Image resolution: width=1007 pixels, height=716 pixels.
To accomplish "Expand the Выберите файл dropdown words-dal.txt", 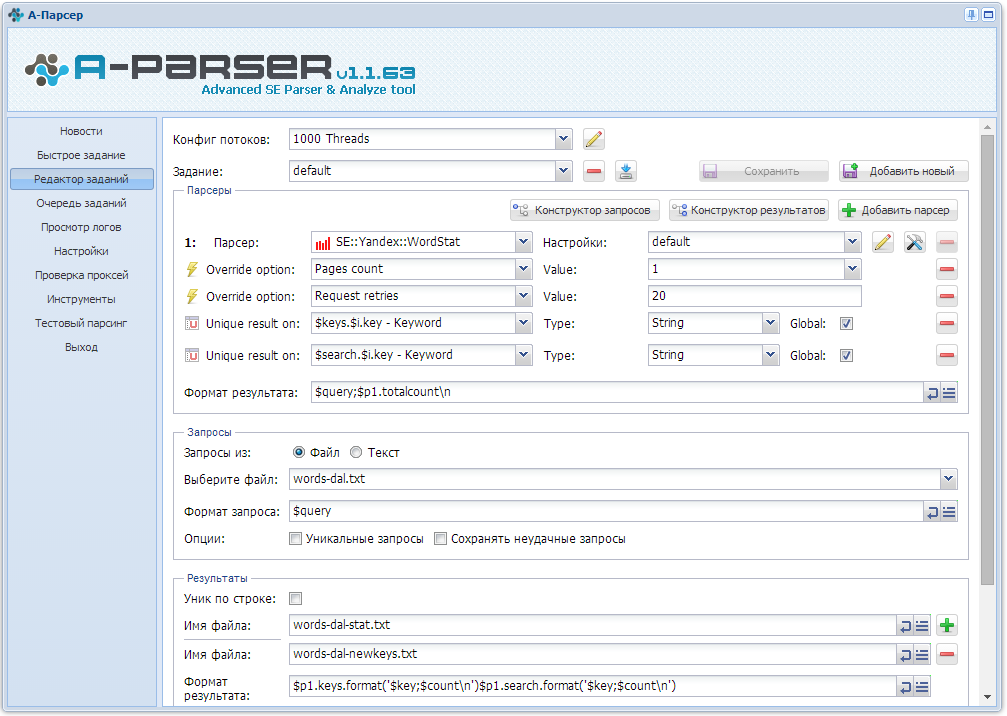I will tap(949, 479).
